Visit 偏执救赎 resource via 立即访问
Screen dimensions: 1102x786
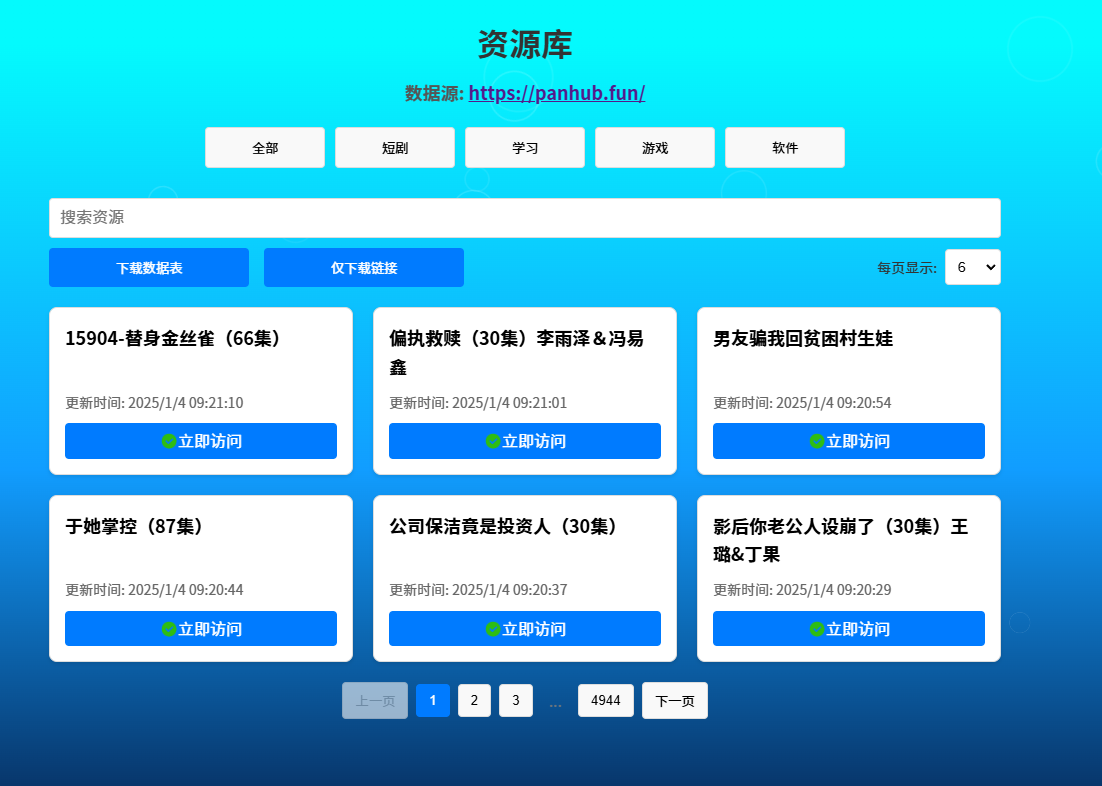[x=525, y=441]
